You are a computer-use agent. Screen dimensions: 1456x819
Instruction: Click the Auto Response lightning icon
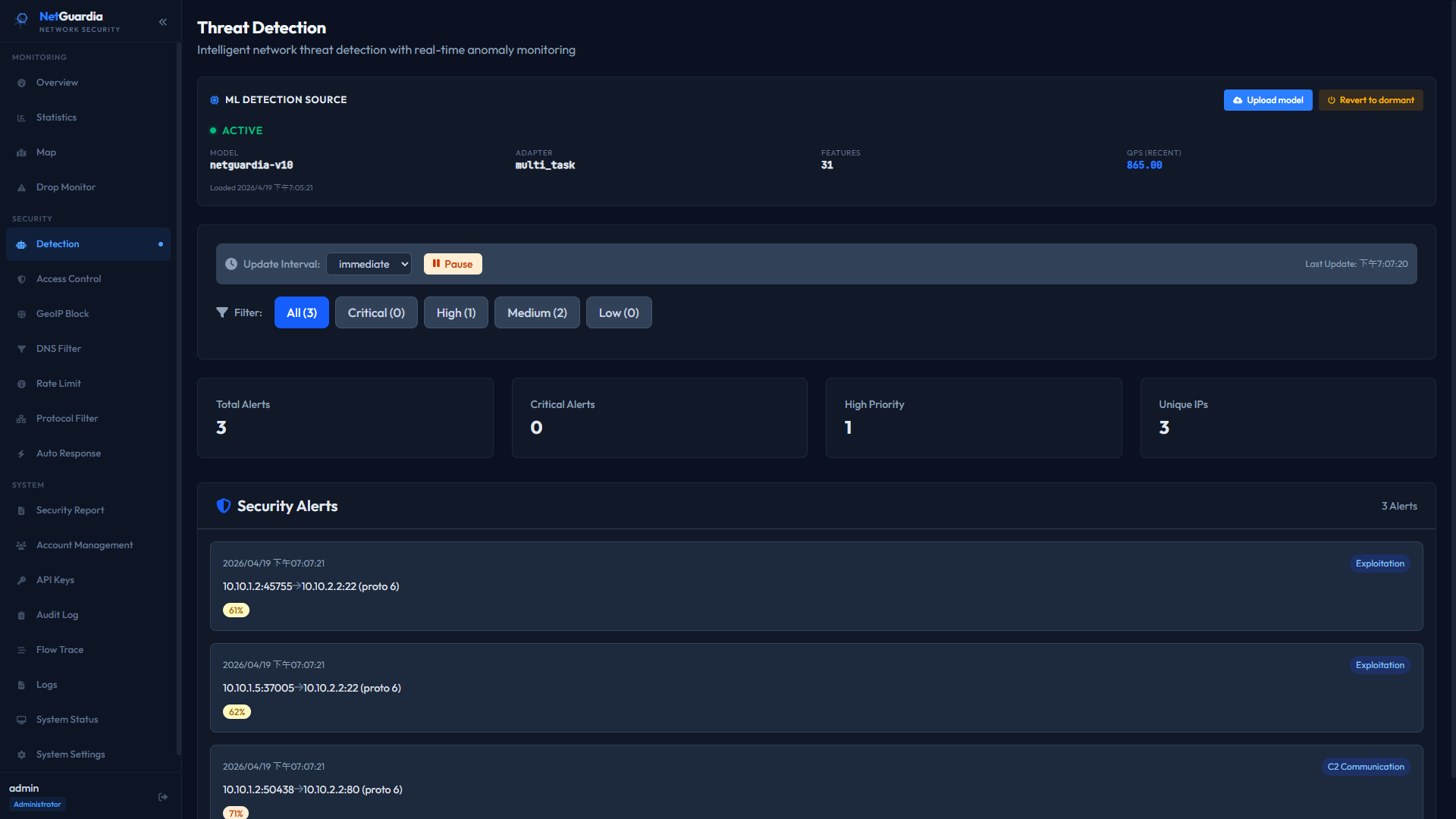click(21, 454)
